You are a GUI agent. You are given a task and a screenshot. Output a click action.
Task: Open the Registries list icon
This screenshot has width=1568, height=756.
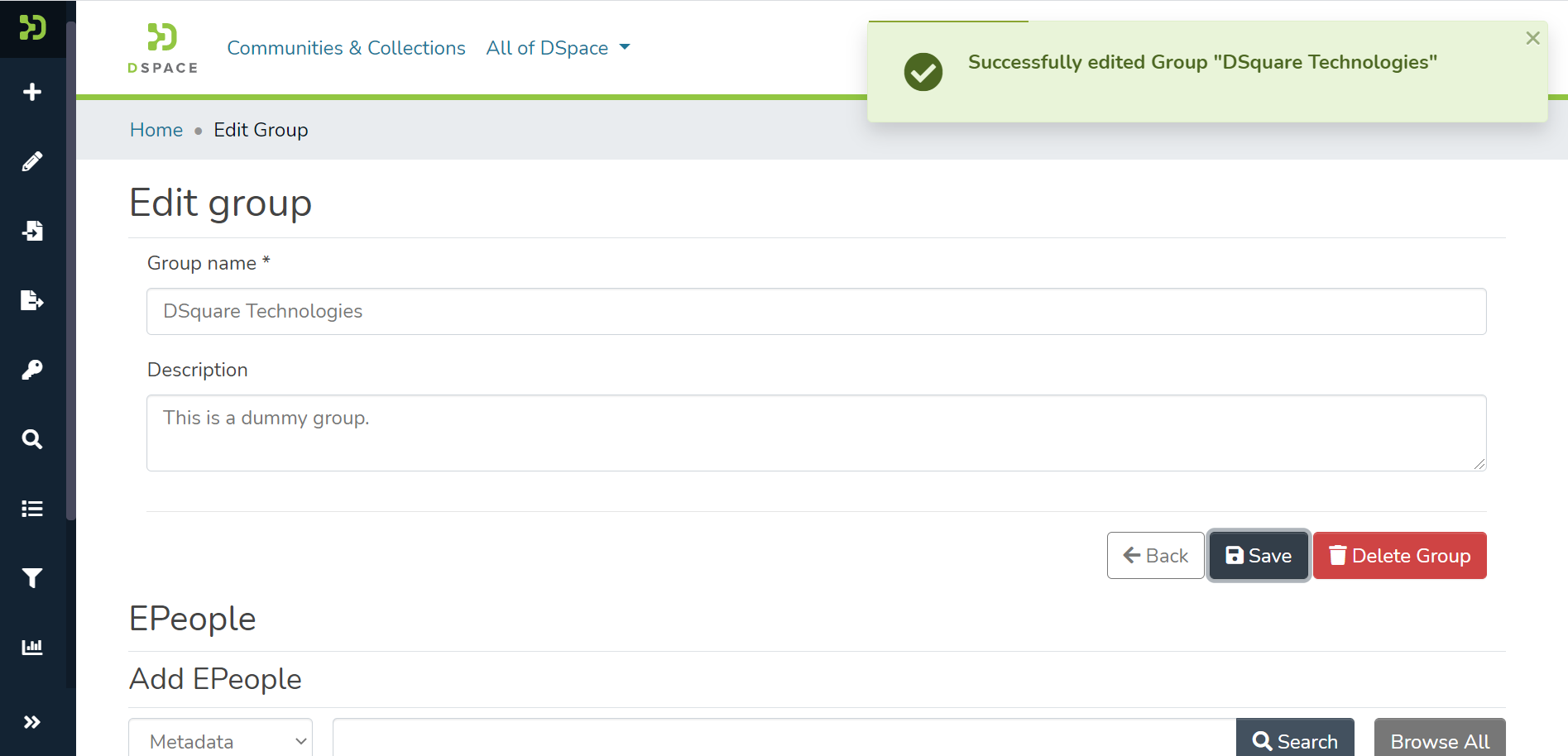[32, 509]
